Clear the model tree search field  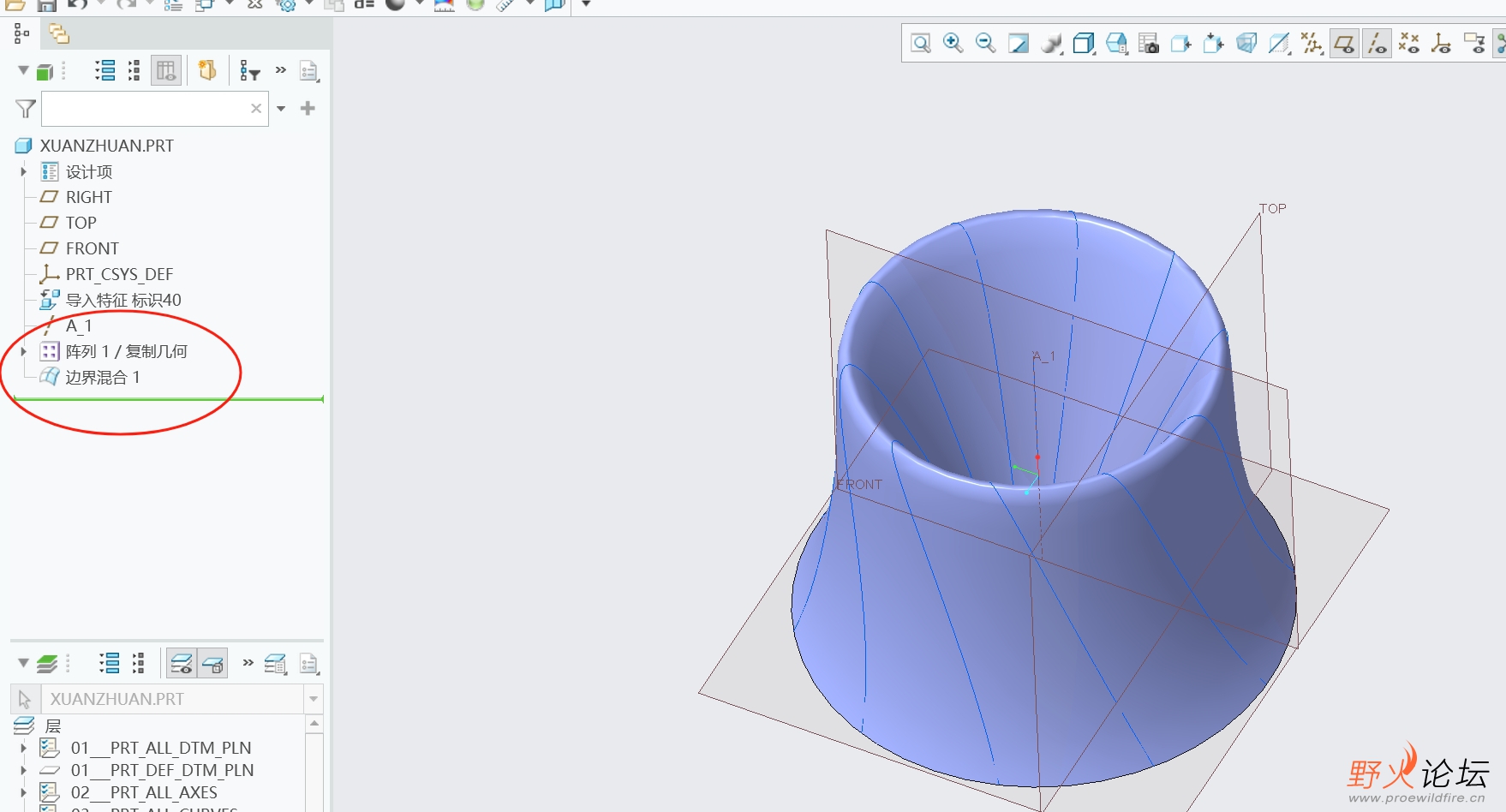(x=255, y=109)
